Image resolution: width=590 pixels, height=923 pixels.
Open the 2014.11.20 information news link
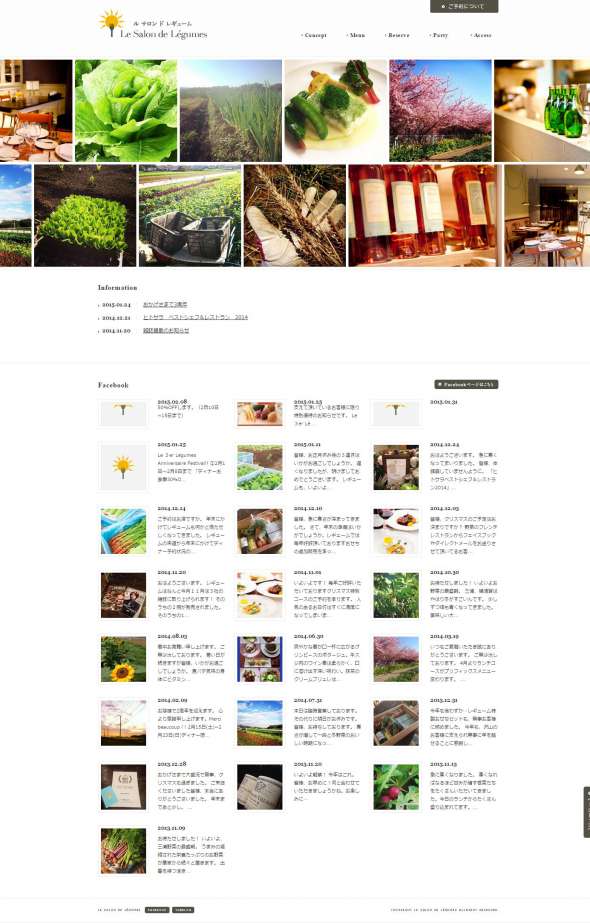(166, 331)
